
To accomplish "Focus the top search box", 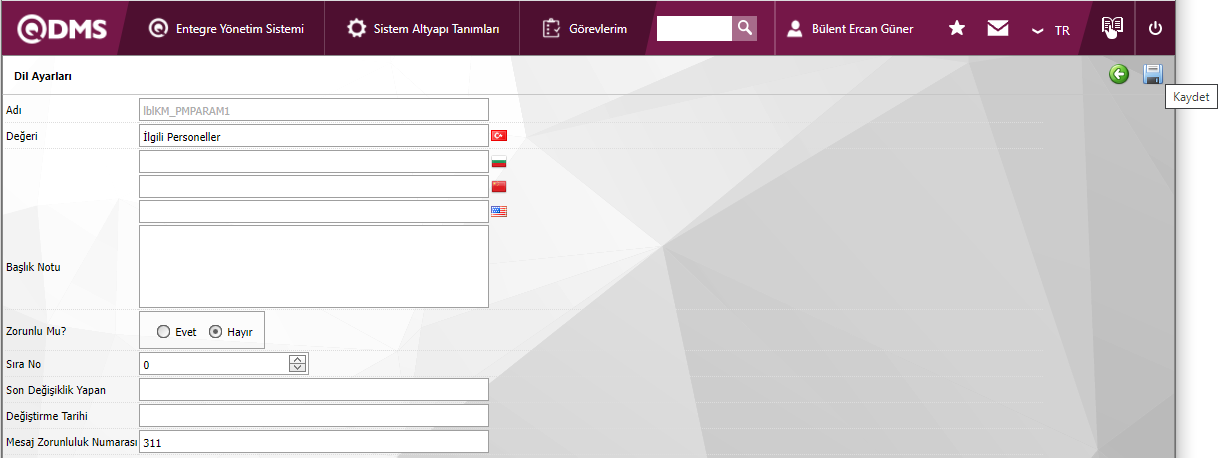I will (694, 28).
